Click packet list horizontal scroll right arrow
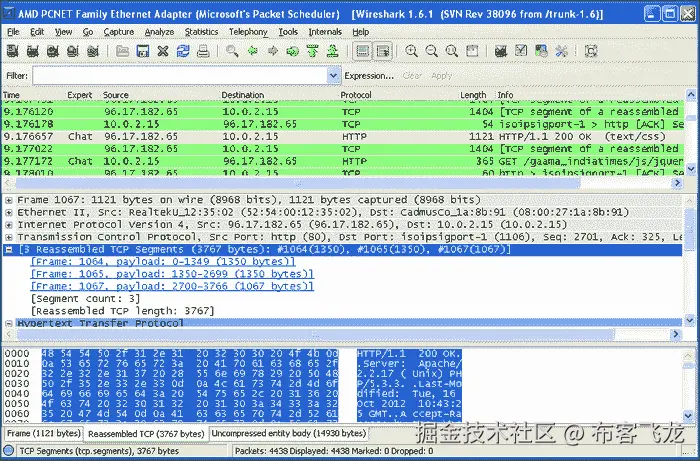 (x=678, y=183)
